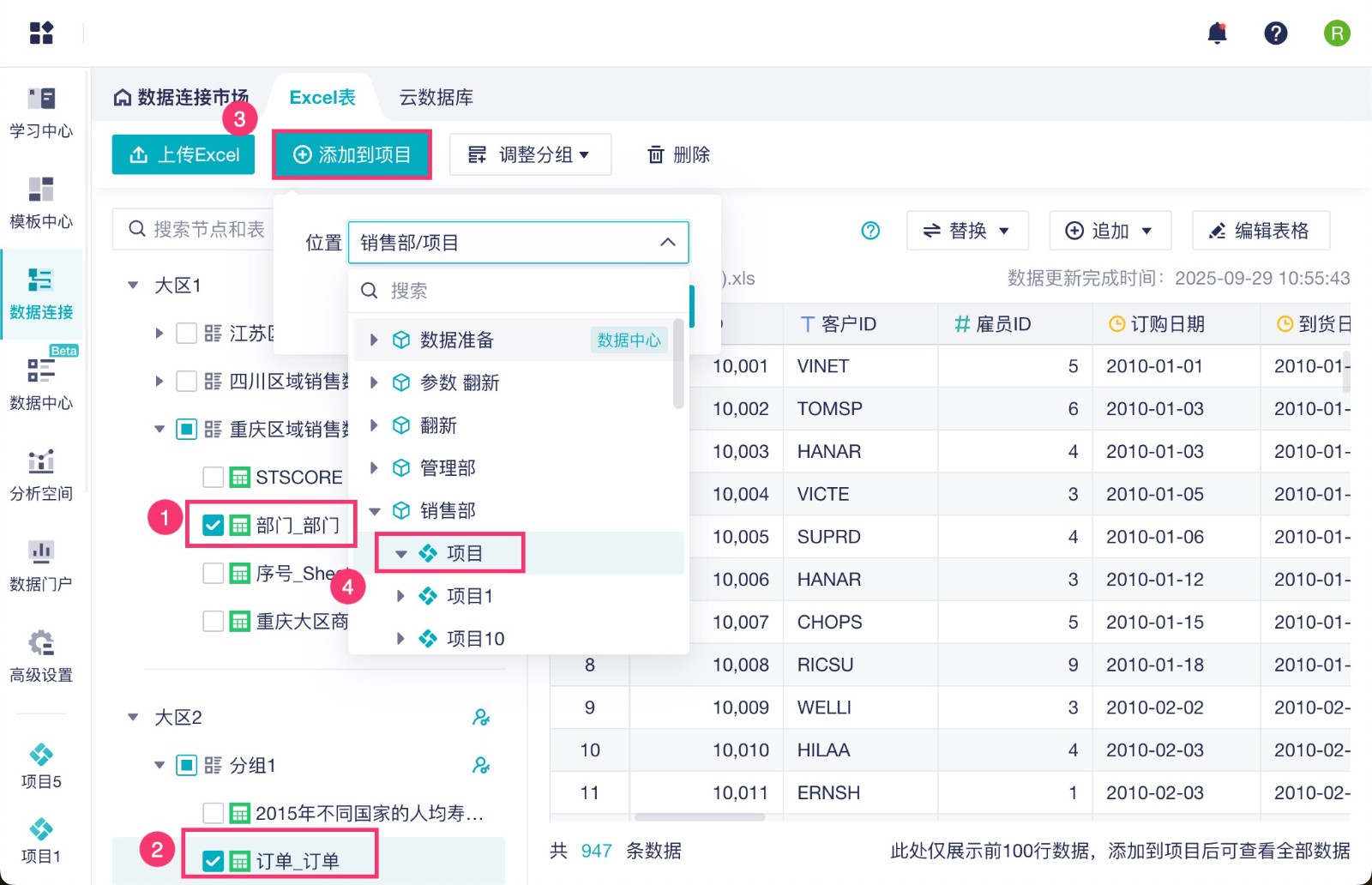Screen dimensions: 1372x885
Task: Open 数据中心 Beta sidebar section
Action: (x=41, y=385)
